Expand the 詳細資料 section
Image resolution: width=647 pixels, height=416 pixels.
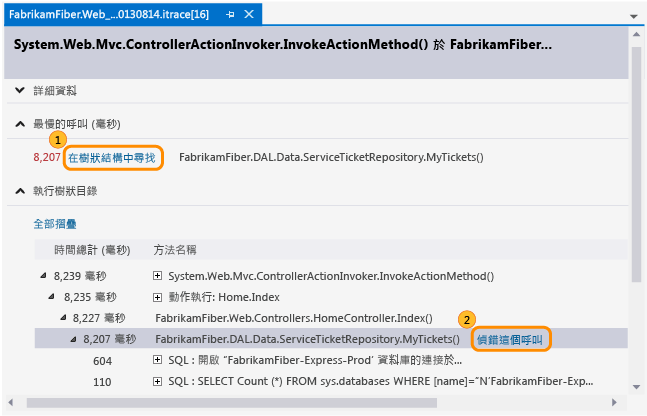click(x=20, y=90)
